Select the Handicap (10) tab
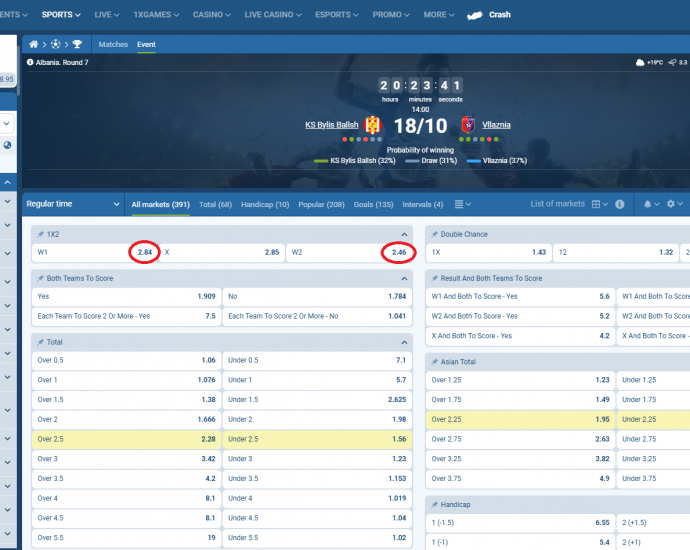 coord(265,204)
